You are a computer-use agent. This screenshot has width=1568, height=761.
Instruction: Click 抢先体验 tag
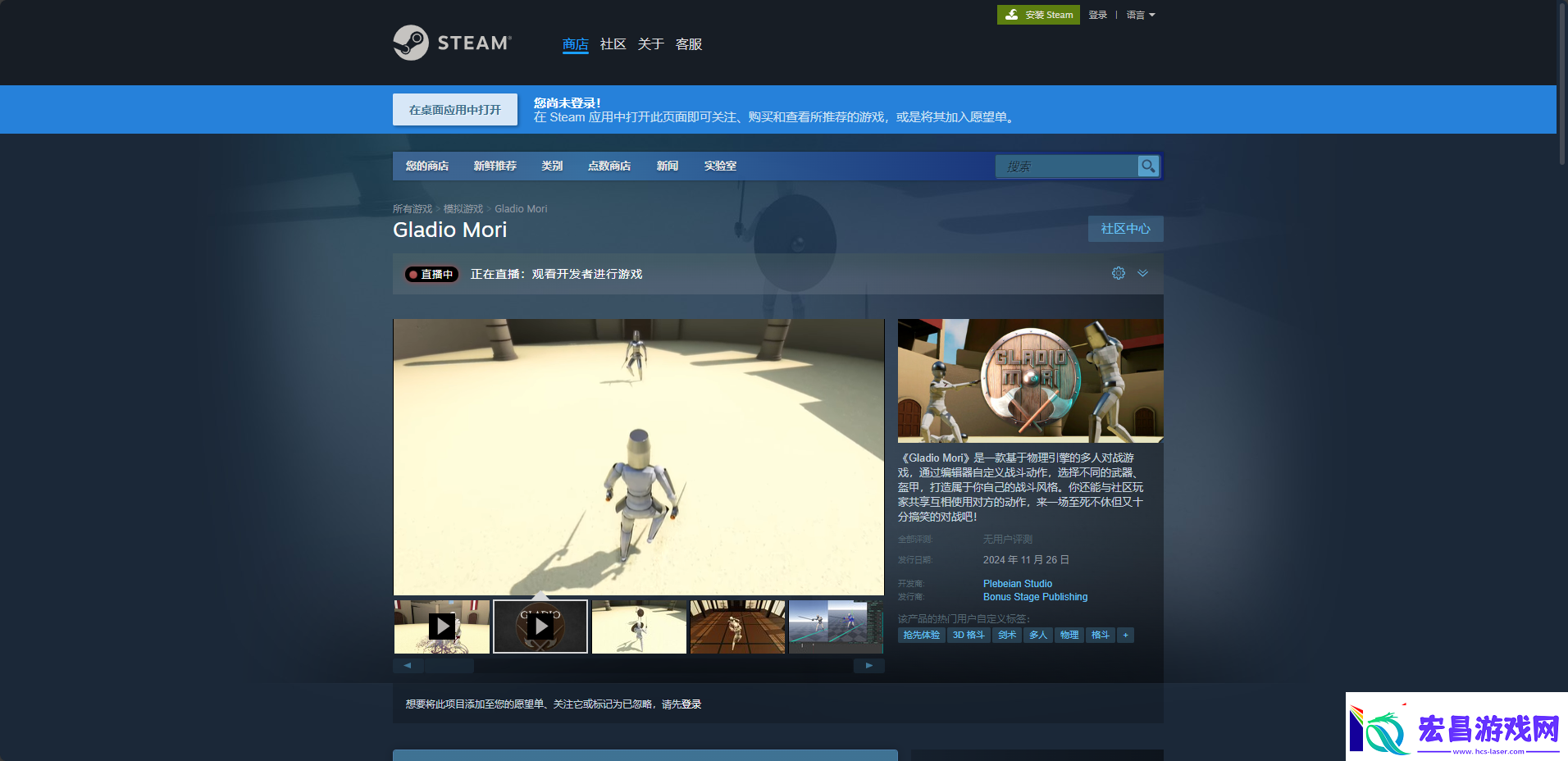[921, 635]
